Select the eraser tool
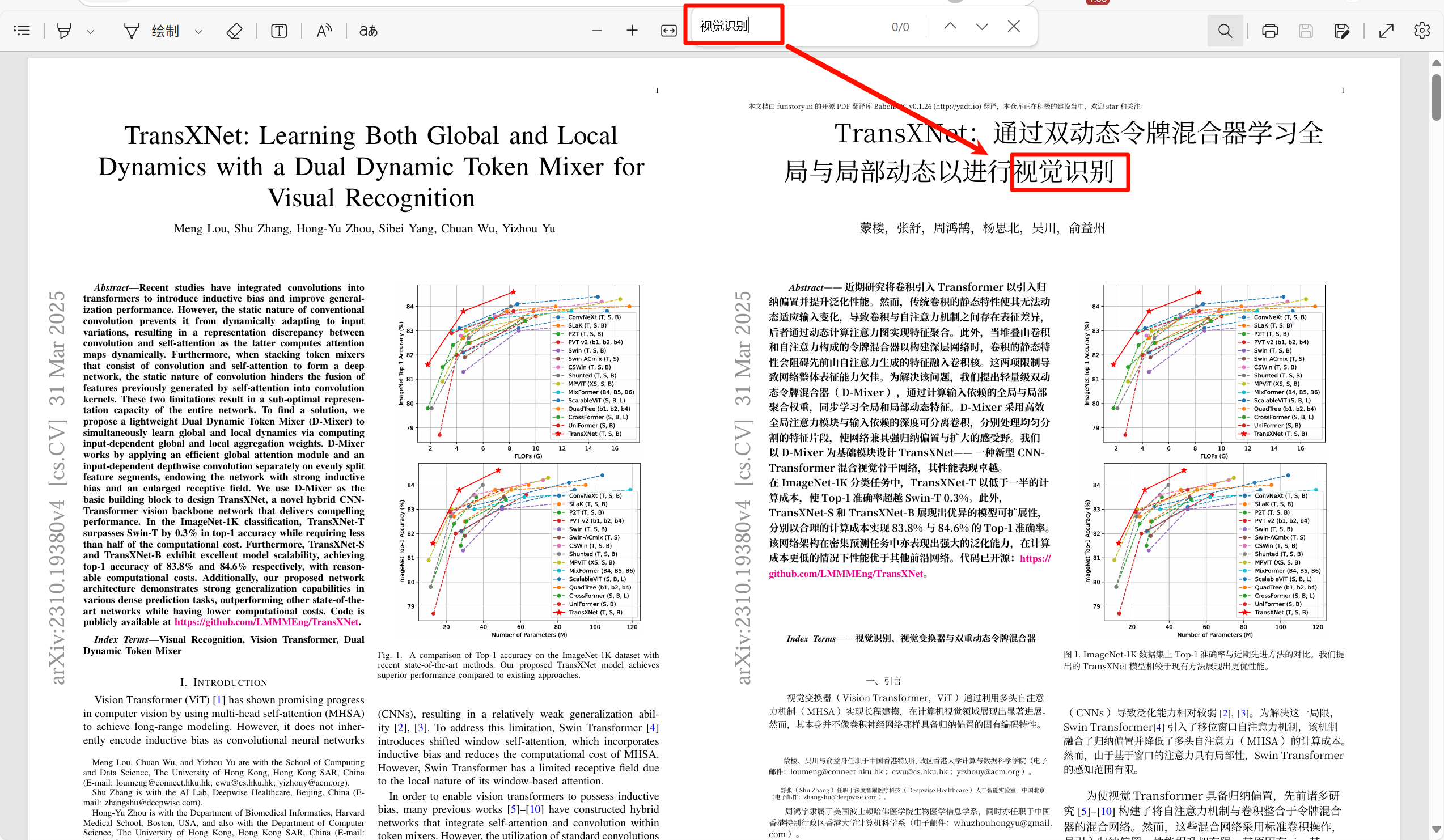 (x=234, y=31)
